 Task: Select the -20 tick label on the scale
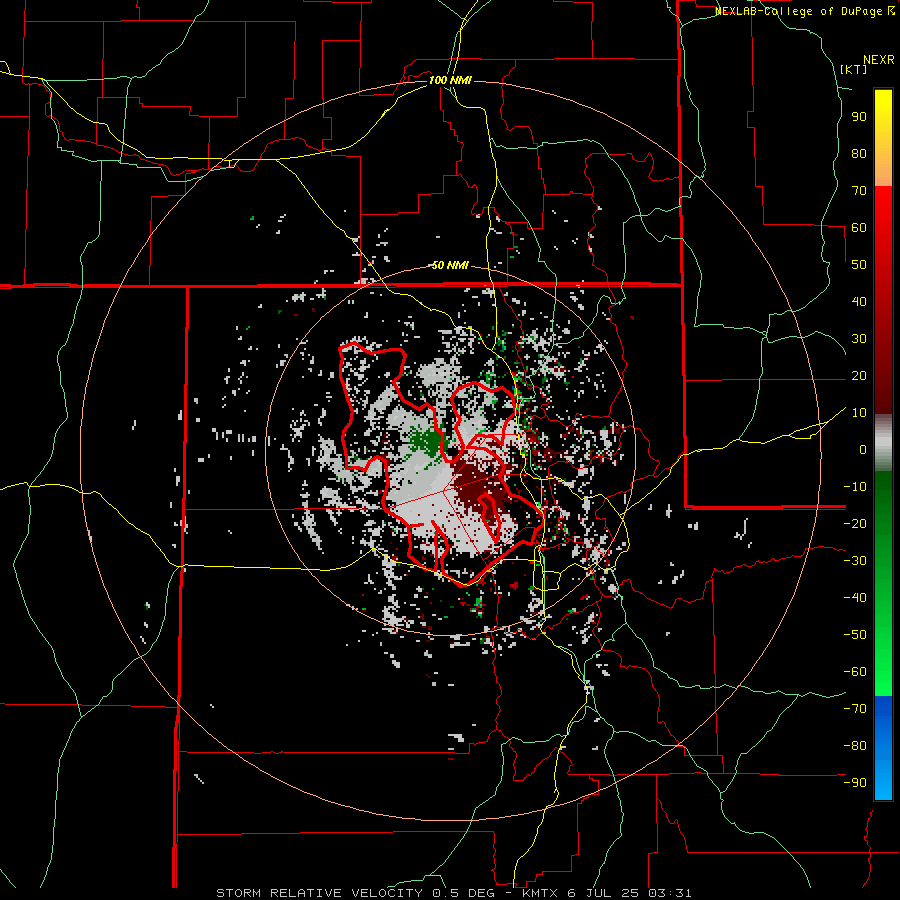[855, 523]
